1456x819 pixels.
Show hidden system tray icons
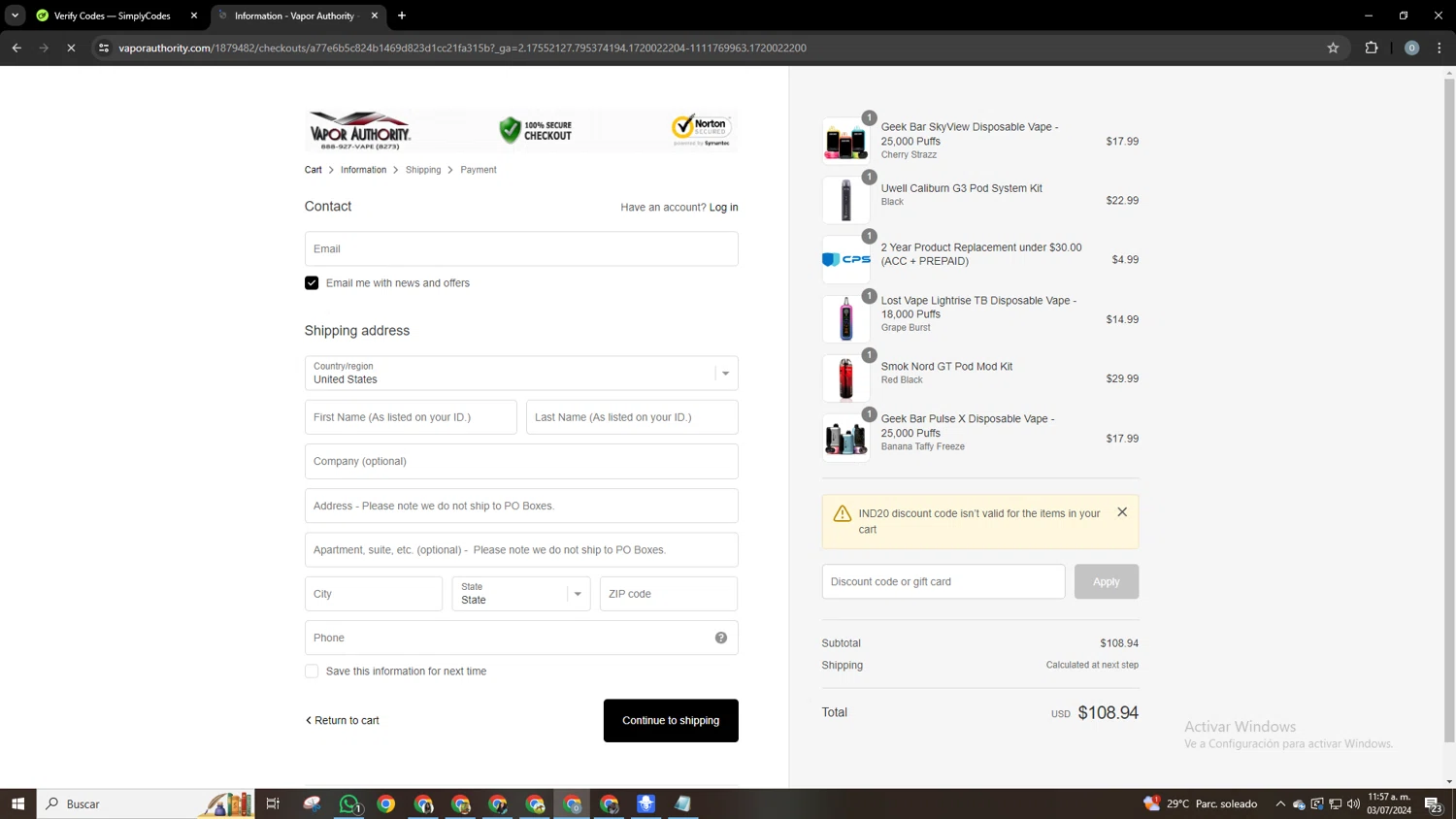1280,803
